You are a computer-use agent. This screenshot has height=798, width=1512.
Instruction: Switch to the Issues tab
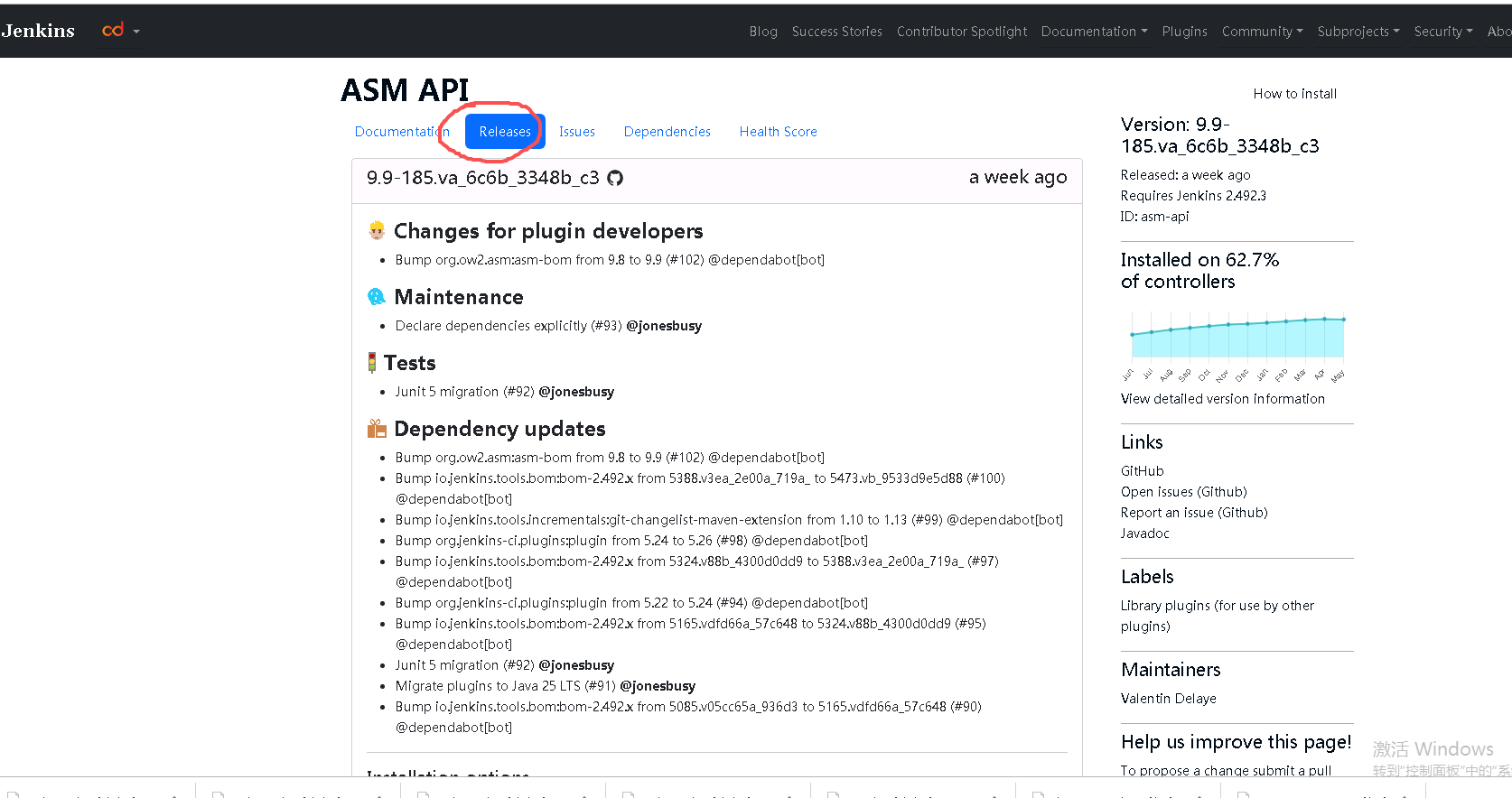(576, 132)
